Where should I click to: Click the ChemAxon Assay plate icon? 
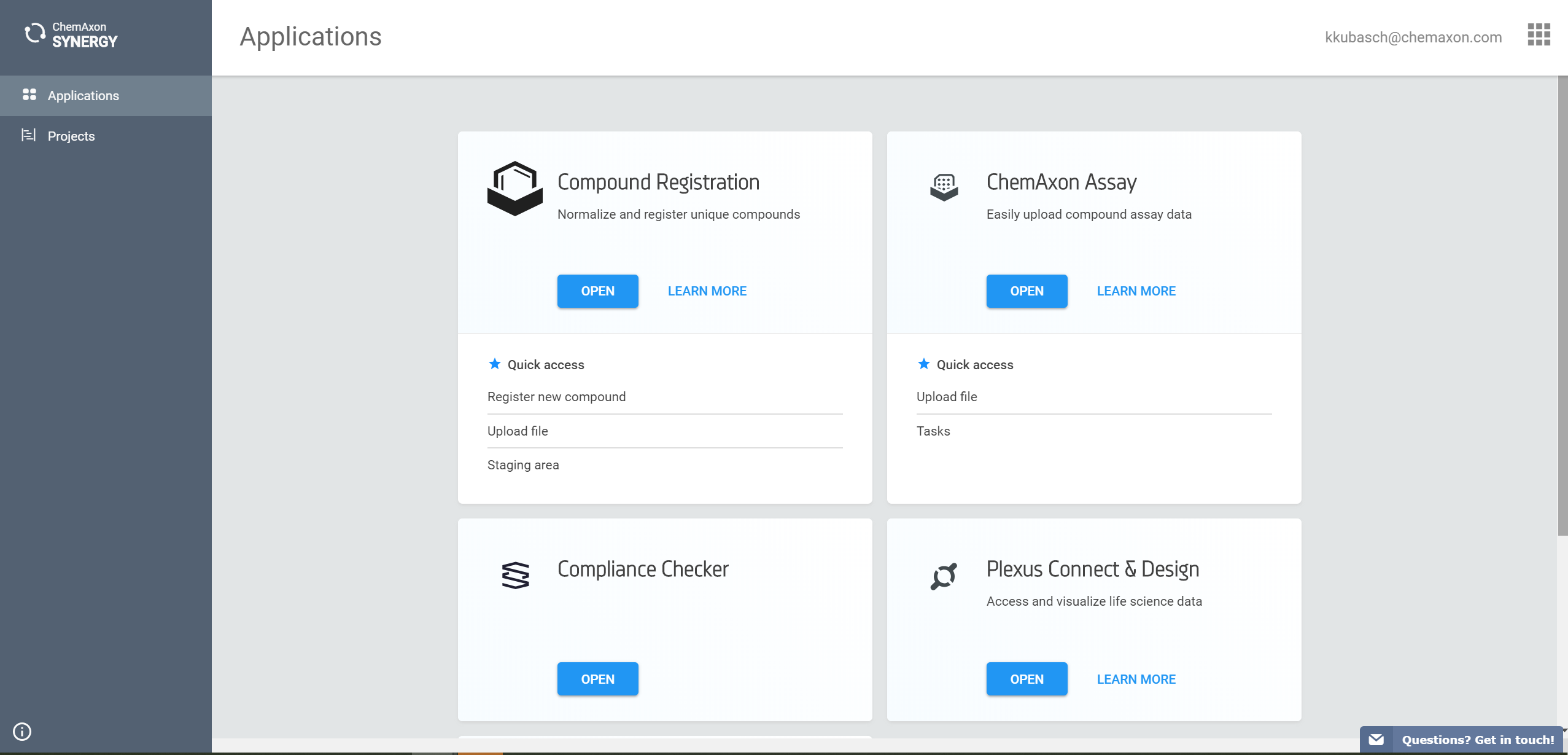944,187
